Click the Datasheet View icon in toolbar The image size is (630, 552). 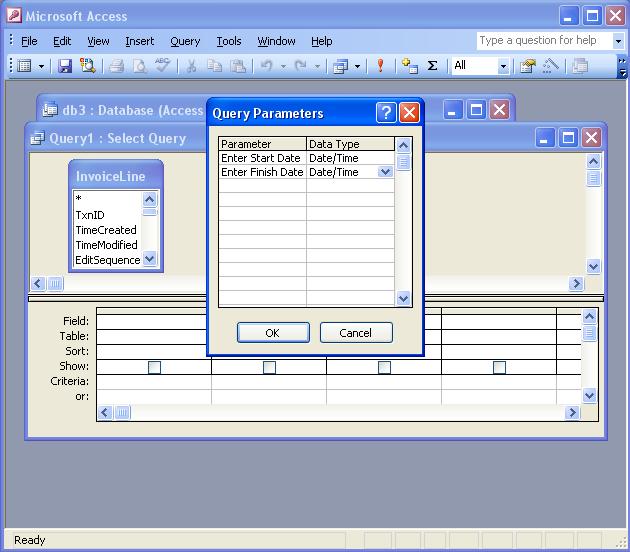coord(24,65)
